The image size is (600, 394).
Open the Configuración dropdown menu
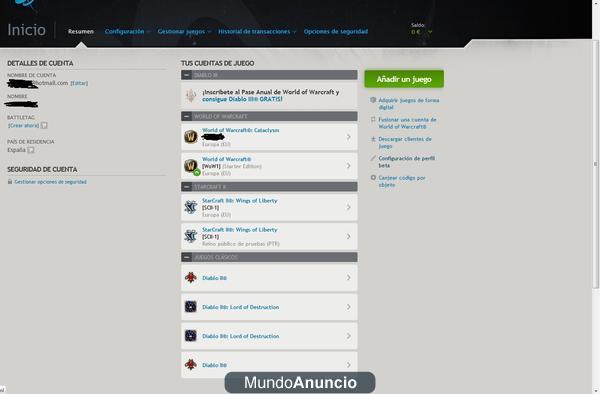click(127, 31)
